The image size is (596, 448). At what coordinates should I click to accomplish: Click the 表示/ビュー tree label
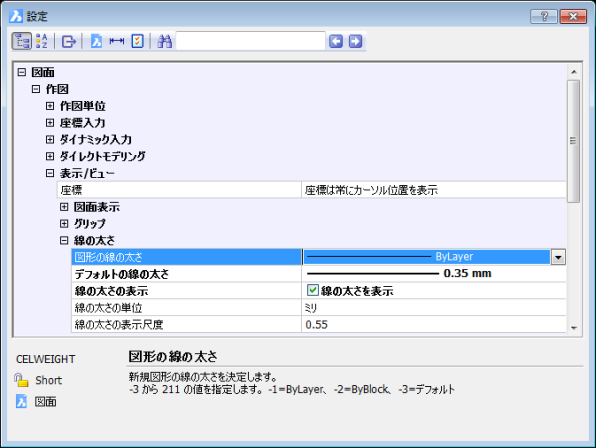87,173
